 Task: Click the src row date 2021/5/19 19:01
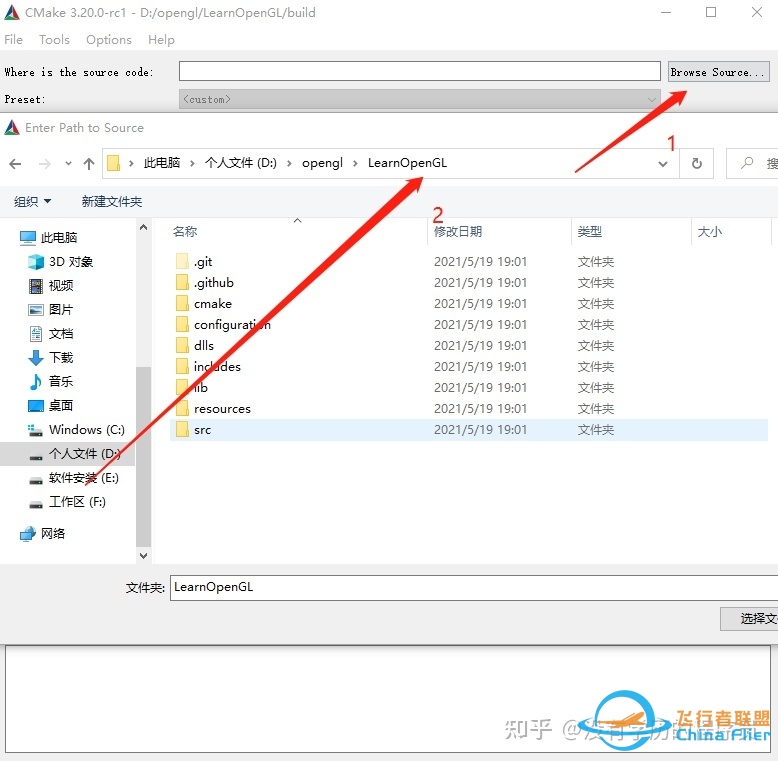[x=480, y=430]
